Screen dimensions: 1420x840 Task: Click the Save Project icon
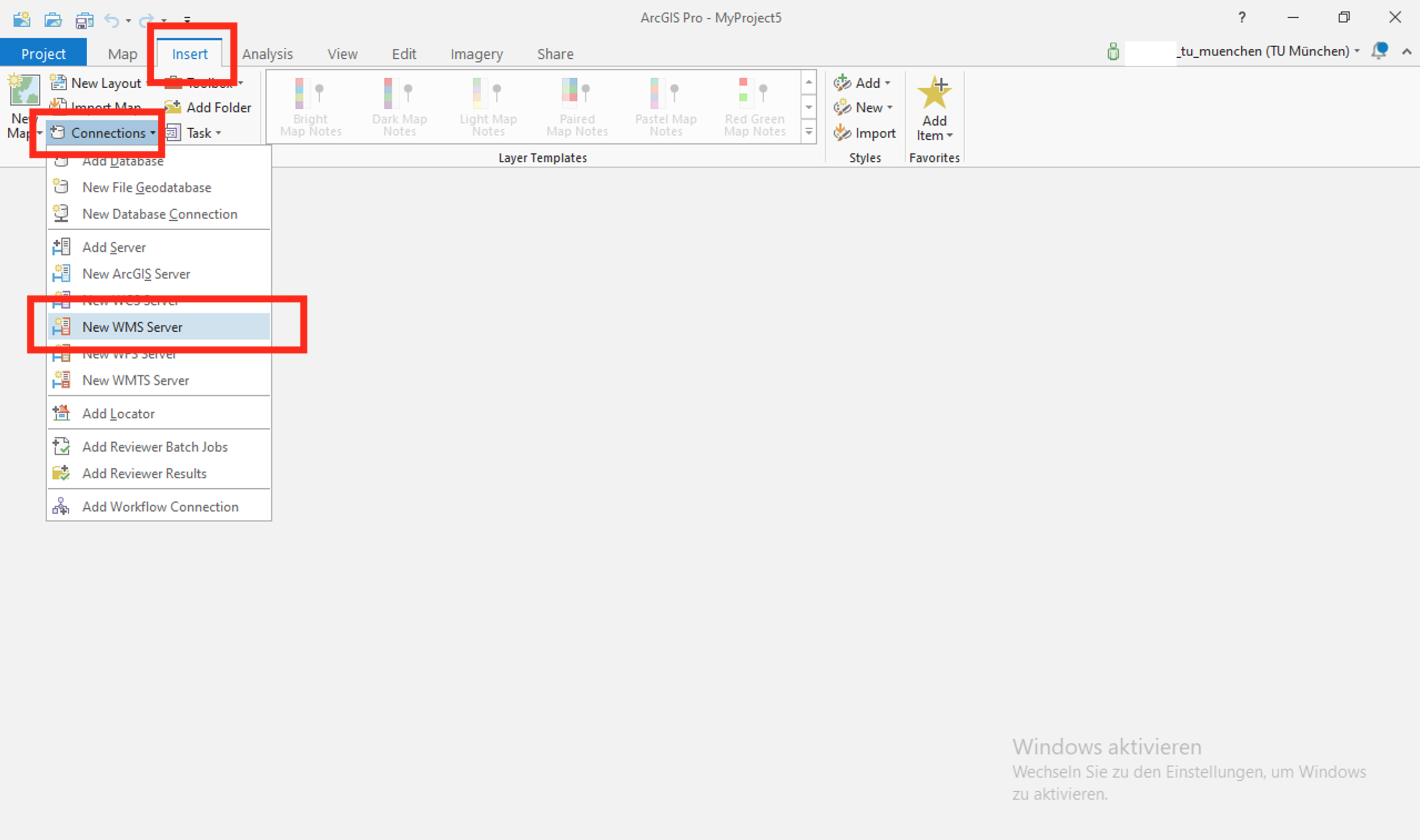84,21
